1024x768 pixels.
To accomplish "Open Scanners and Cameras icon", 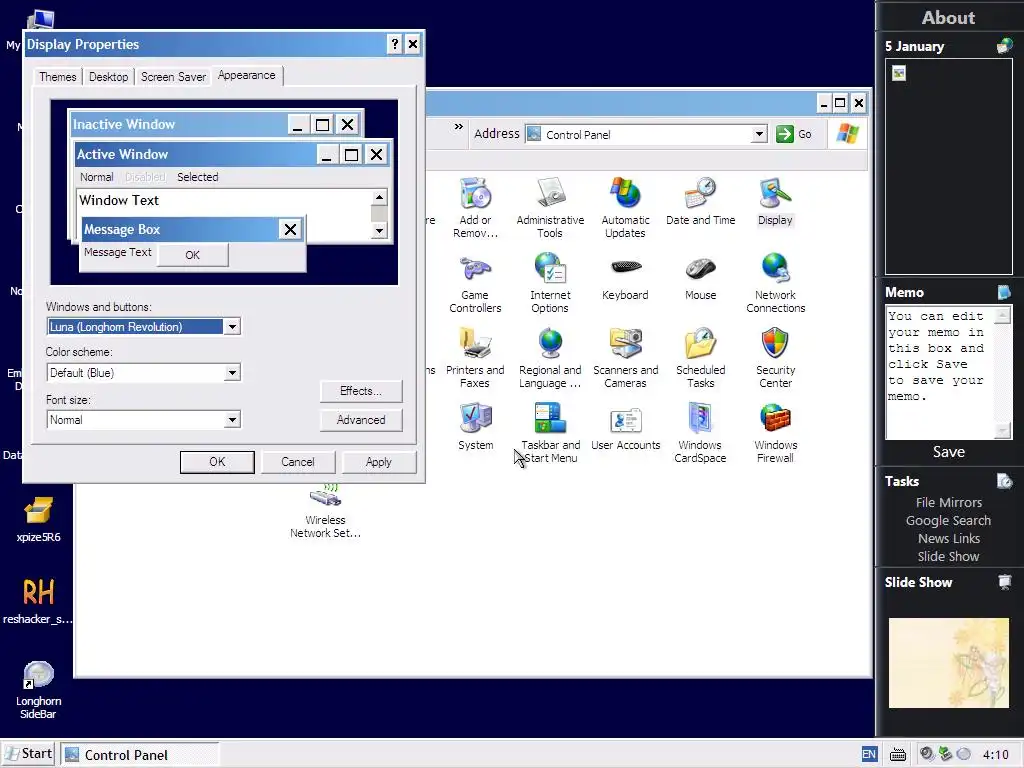I will 625,358.
